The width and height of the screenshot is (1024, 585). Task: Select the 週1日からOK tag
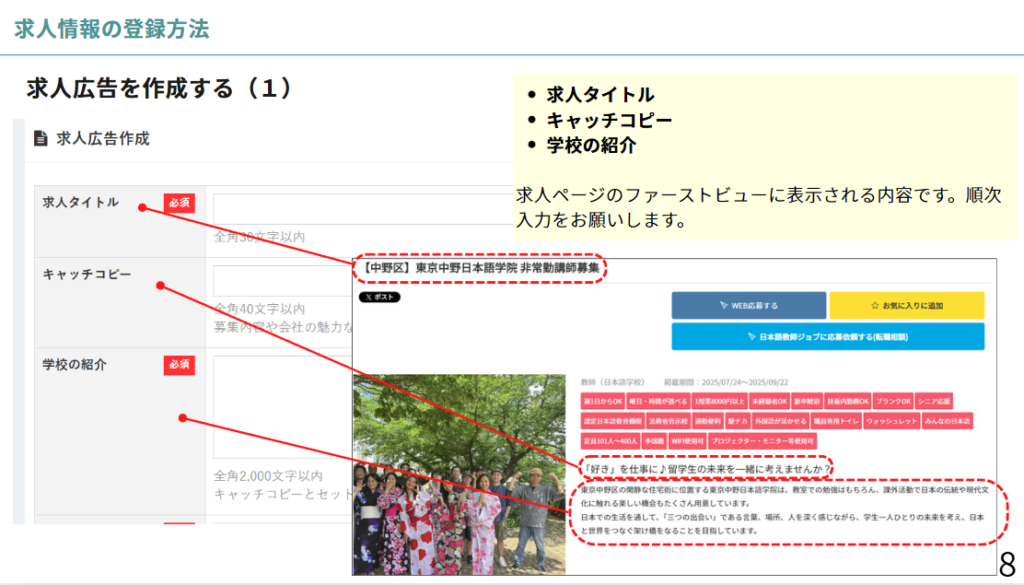tap(603, 400)
